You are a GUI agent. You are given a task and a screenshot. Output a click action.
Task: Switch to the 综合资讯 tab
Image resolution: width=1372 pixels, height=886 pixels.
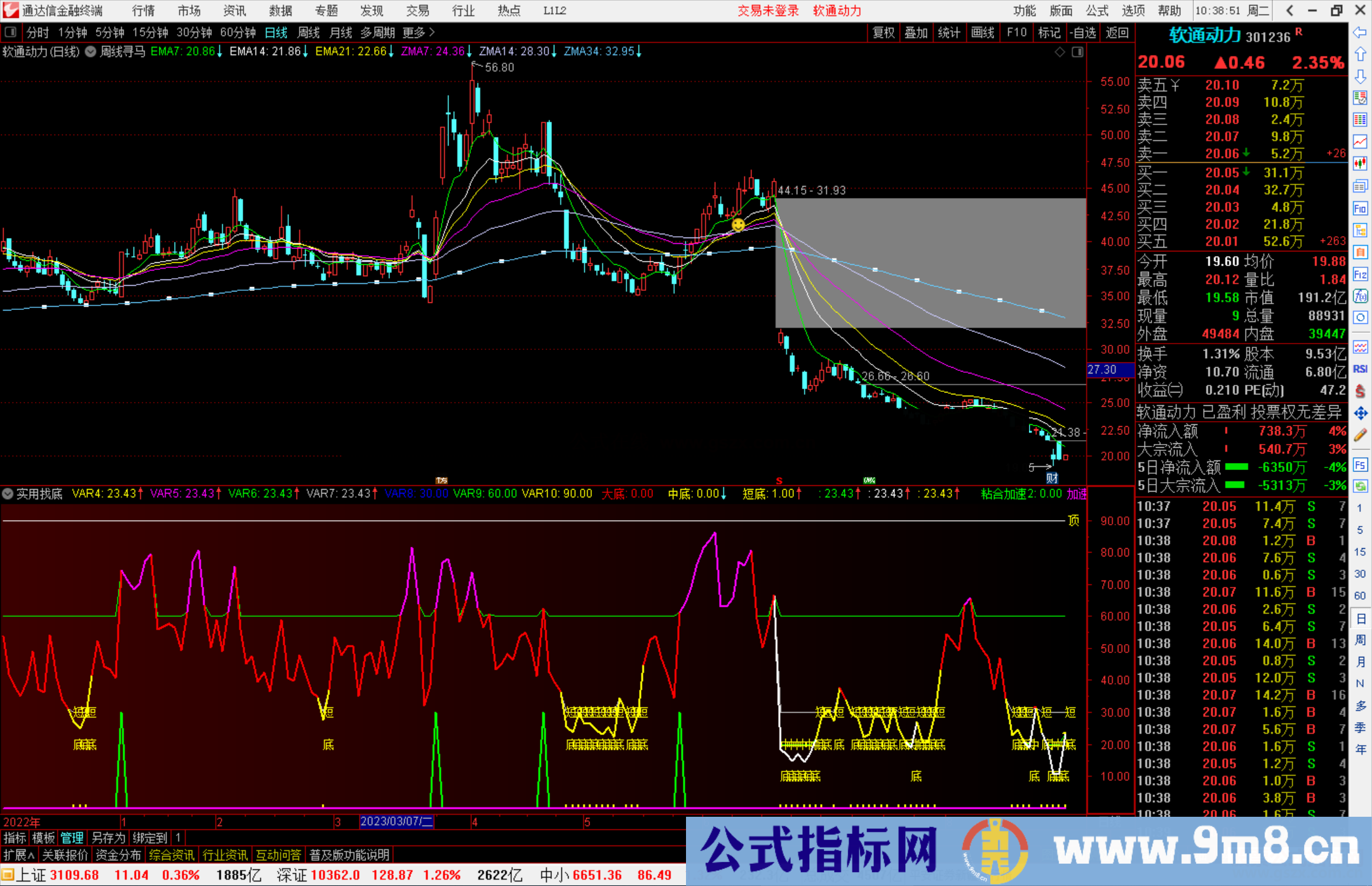[171, 856]
